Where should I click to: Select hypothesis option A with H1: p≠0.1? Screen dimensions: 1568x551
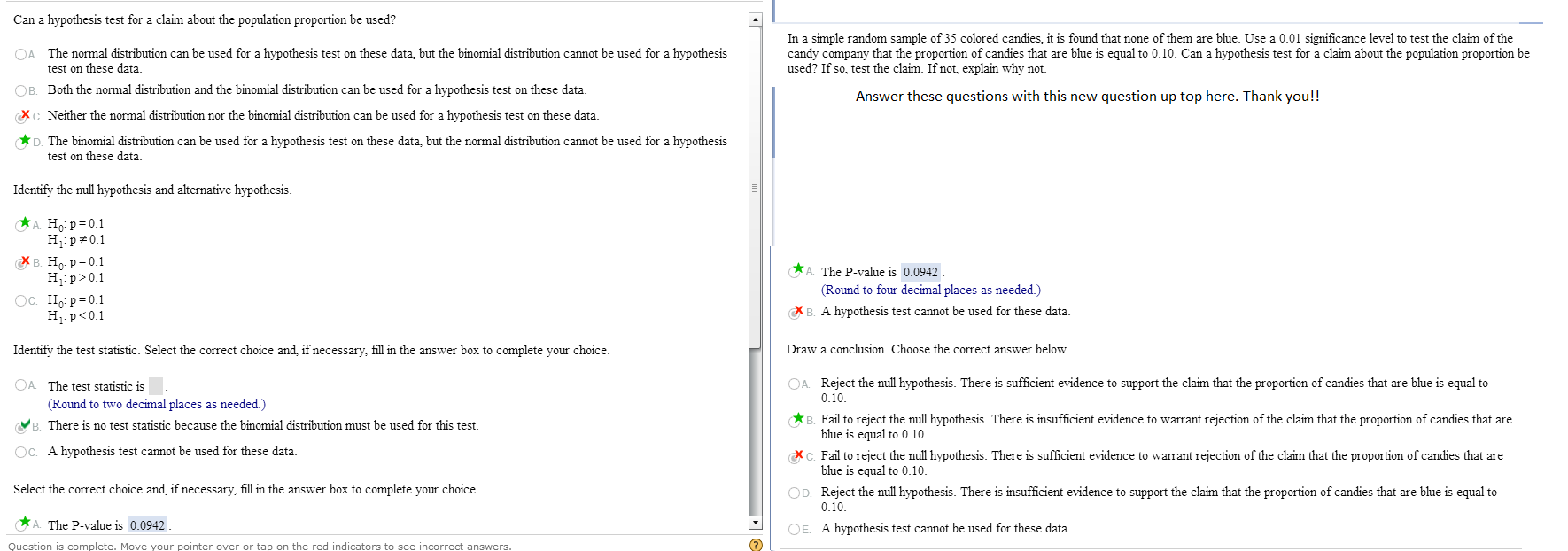pyautogui.click(x=20, y=224)
